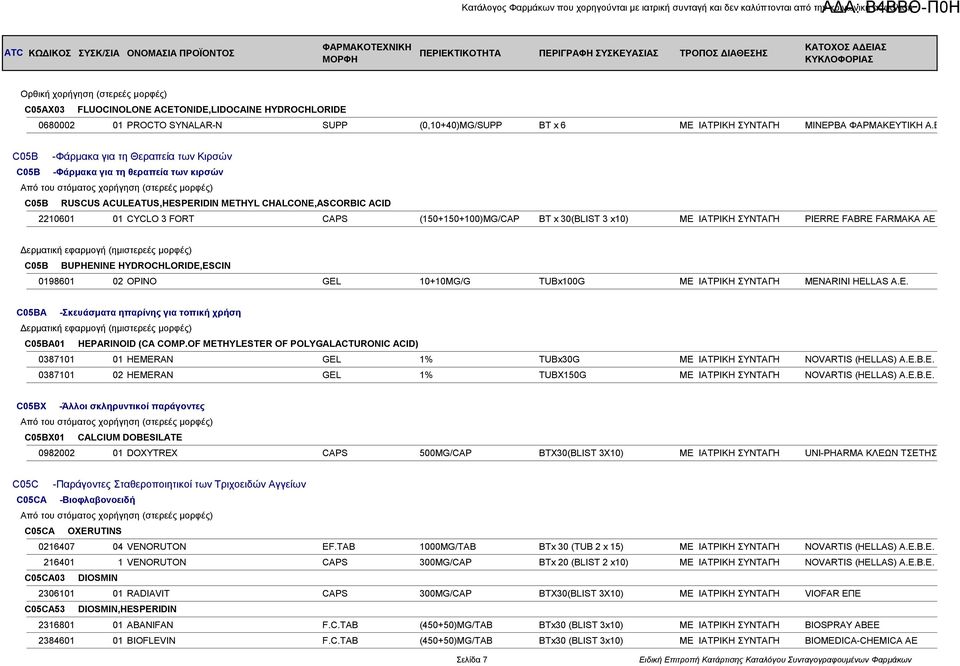This screenshot has height=666, width=960.
Task: Click the "BUPHENINE HYDROCHLORIDE,ESCIN" substance heading
Action: point(146,266)
